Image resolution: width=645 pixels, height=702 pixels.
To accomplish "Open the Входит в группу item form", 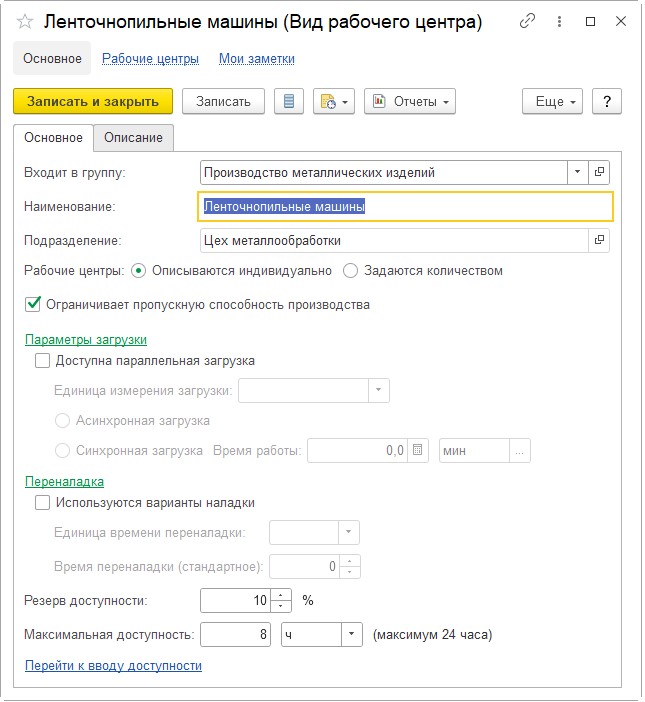I will click(599, 172).
